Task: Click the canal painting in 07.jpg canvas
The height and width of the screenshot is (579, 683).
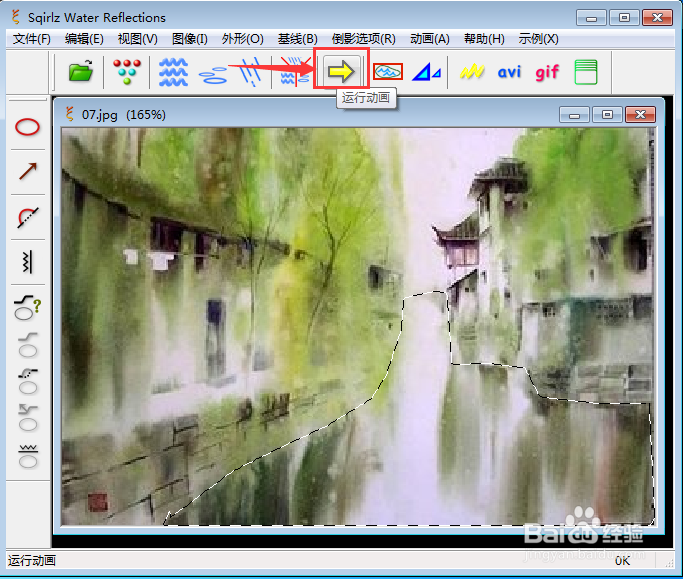Action: coord(358,326)
